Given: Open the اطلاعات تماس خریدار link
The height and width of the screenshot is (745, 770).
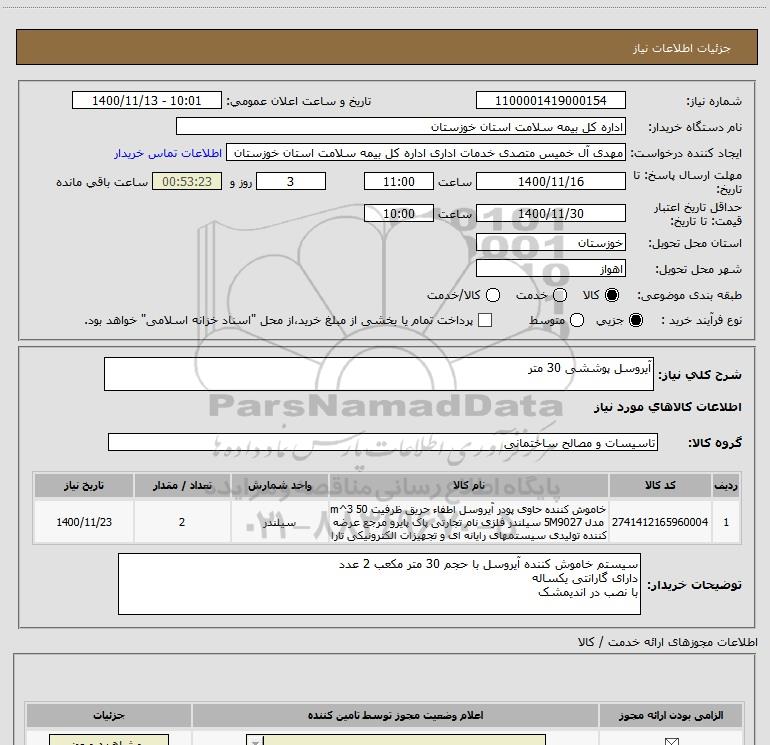Looking at the screenshot, I should [168, 153].
